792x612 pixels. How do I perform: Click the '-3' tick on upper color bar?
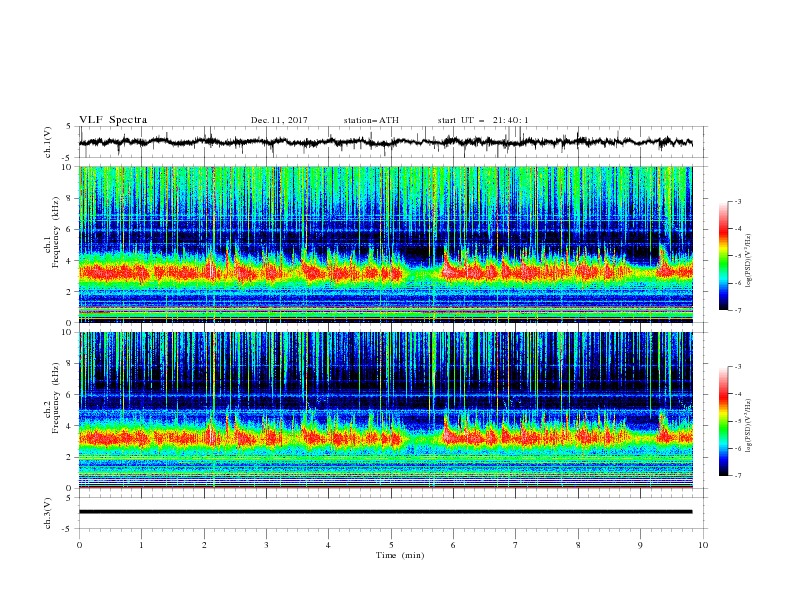pyautogui.click(x=738, y=201)
